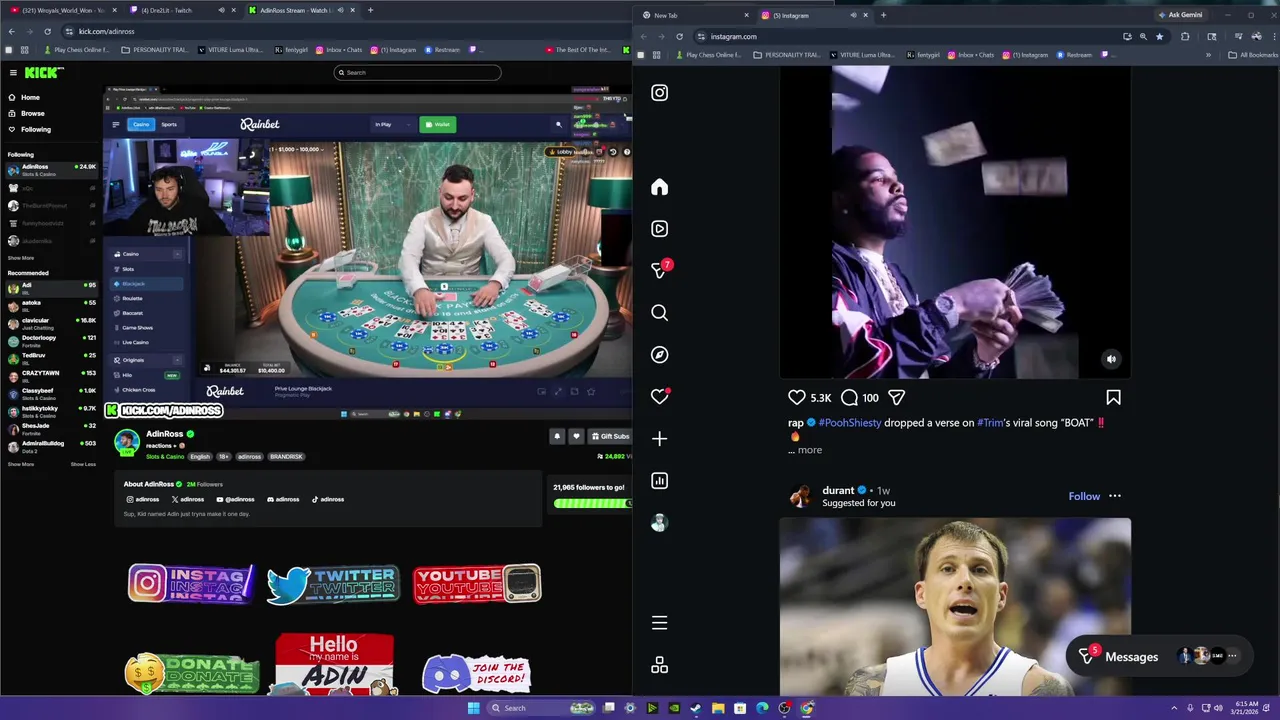Click Join the Discord banner
This screenshot has height=720, width=1280.
click(477, 673)
